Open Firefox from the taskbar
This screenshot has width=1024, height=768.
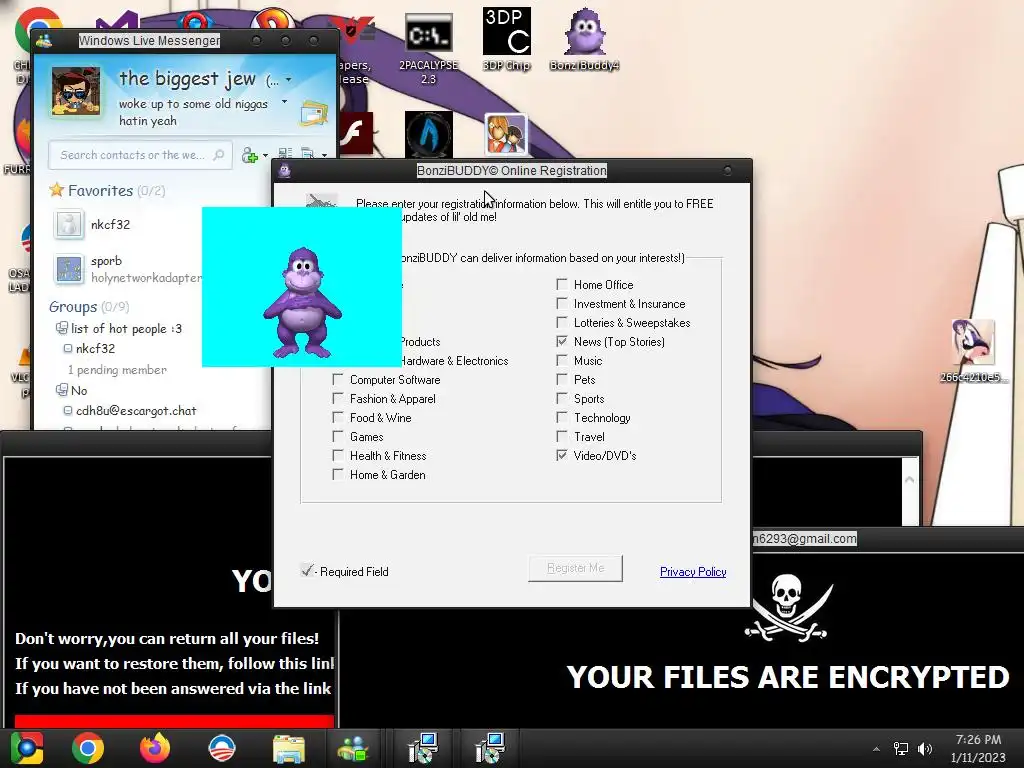click(x=155, y=748)
